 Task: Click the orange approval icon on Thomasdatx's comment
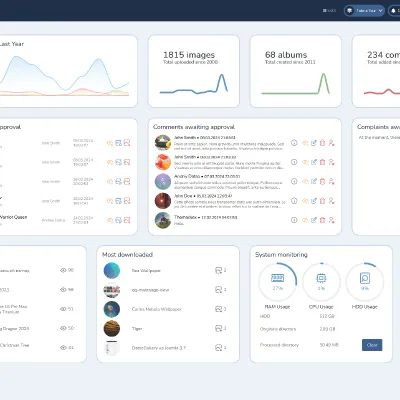pyautogui.click(x=305, y=220)
